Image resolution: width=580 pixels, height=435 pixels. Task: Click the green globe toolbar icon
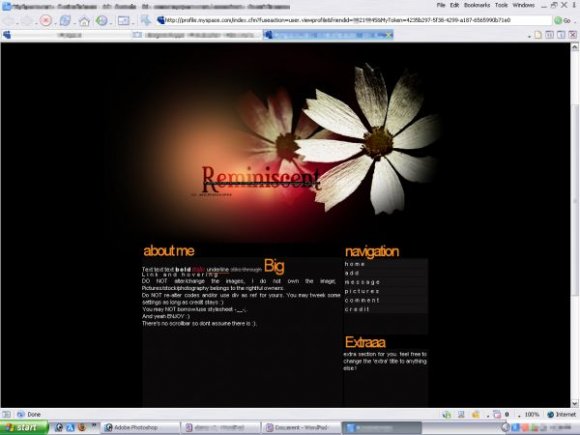[x=101, y=20]
